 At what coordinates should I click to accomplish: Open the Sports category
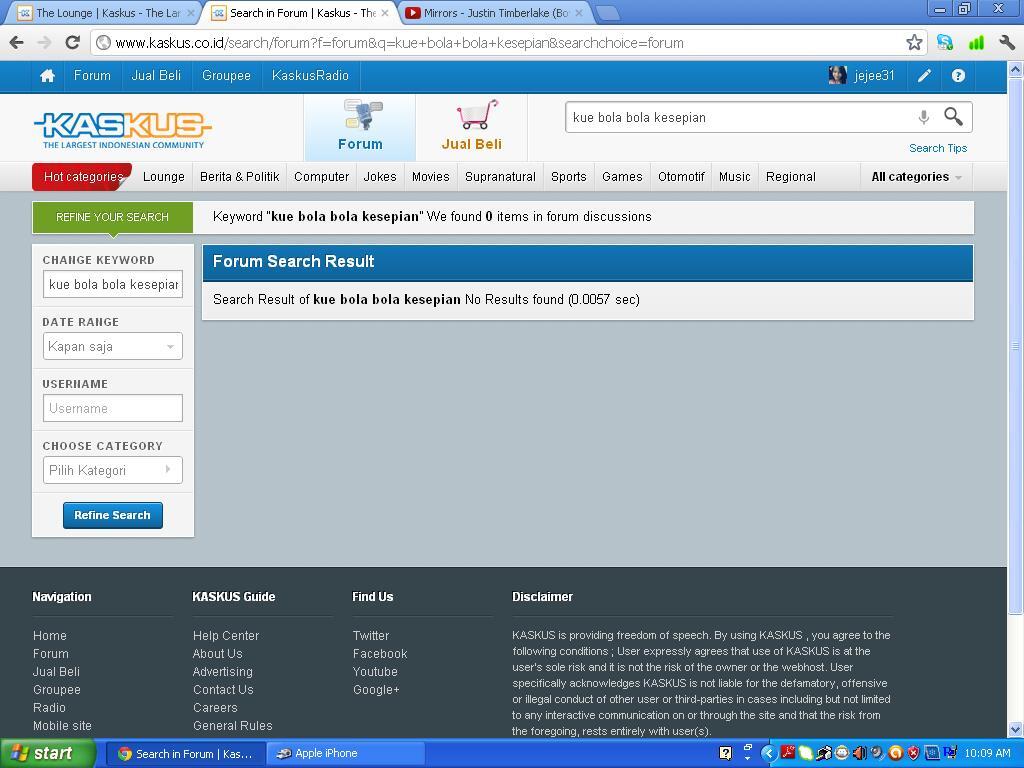point(568,177)
